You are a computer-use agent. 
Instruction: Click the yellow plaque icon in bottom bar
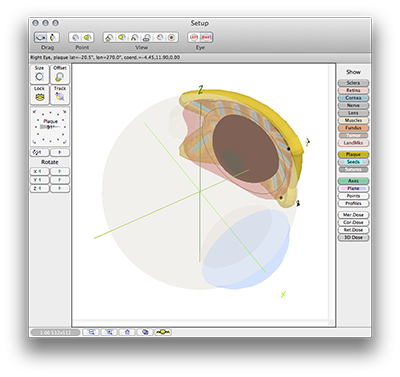pos(163,332)
